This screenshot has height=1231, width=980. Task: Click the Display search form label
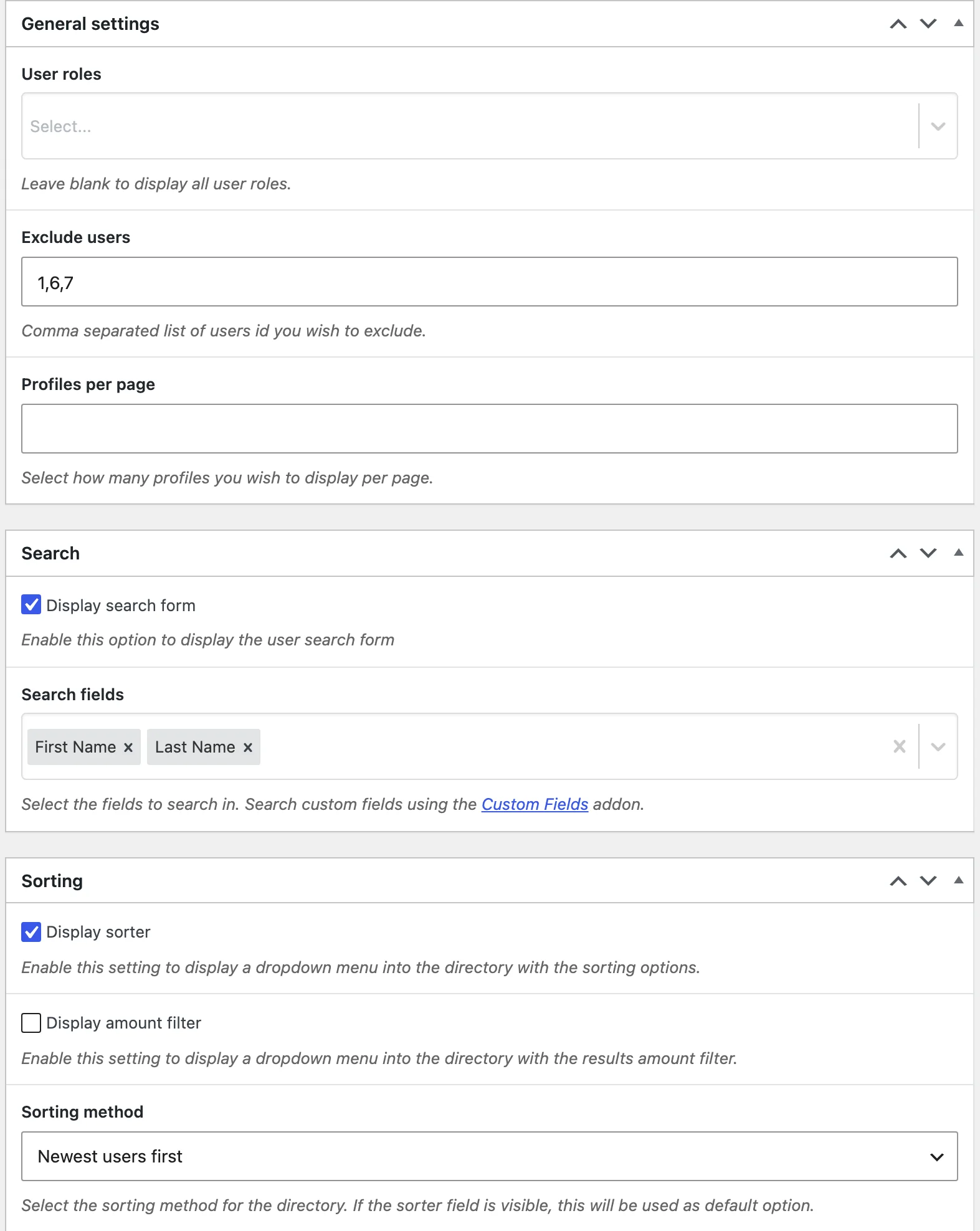121,606
